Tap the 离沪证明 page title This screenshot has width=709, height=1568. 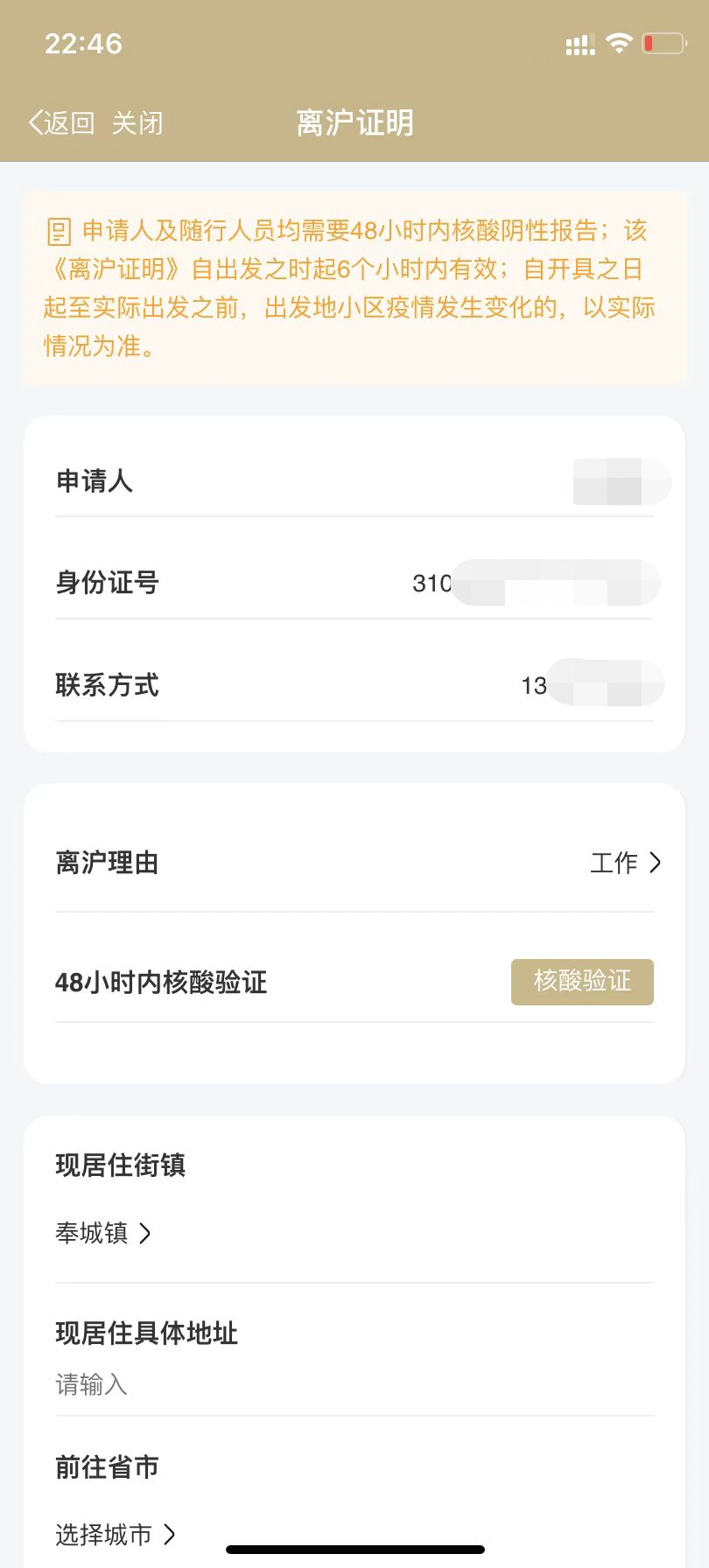(x=354, y=122)
